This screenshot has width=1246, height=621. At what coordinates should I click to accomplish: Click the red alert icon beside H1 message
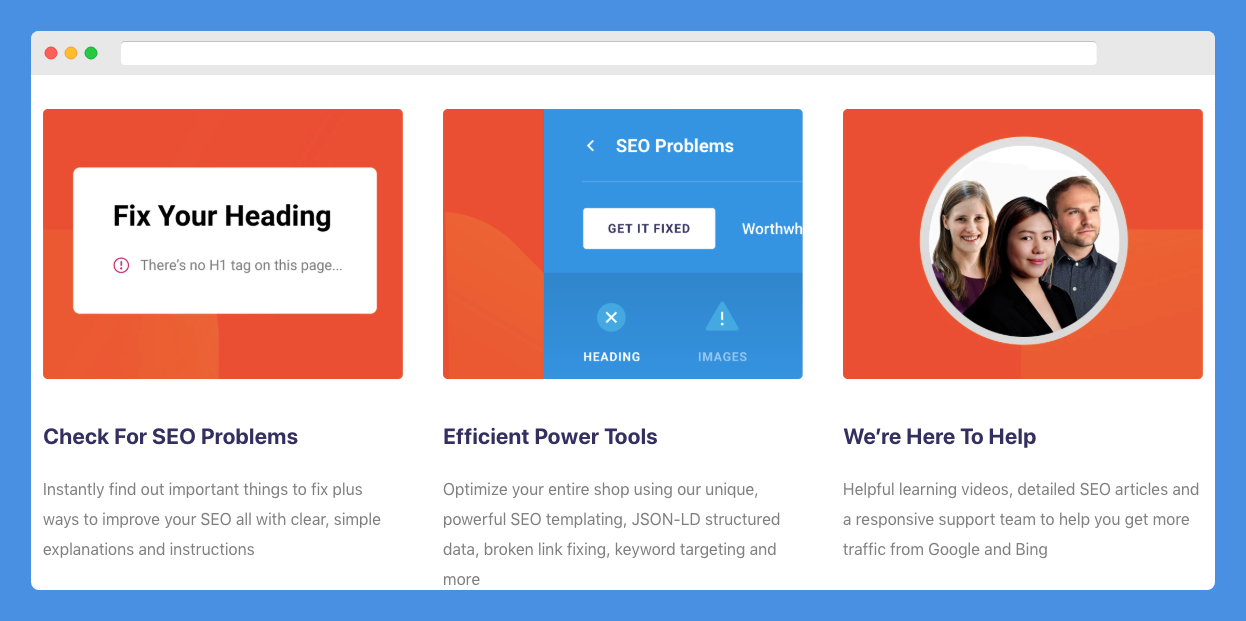pos(121,265)
